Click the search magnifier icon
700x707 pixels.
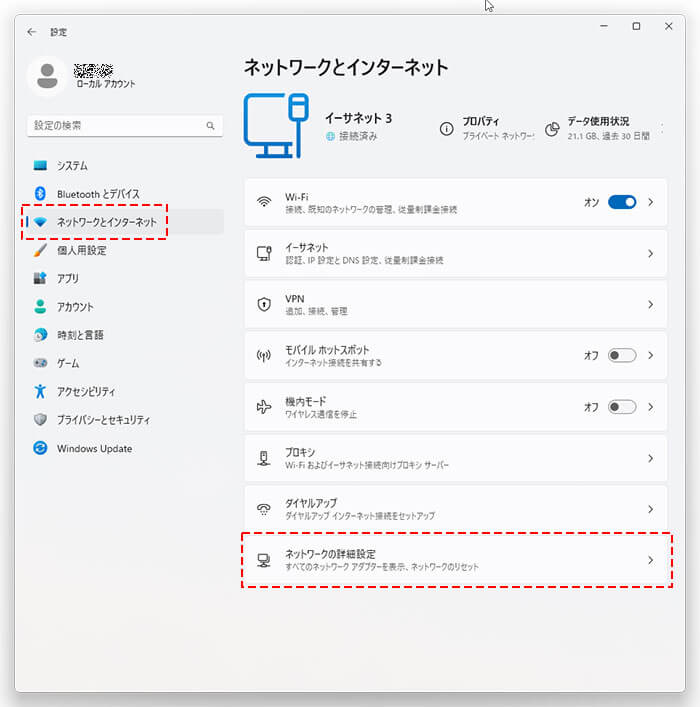tap(210, 125)
